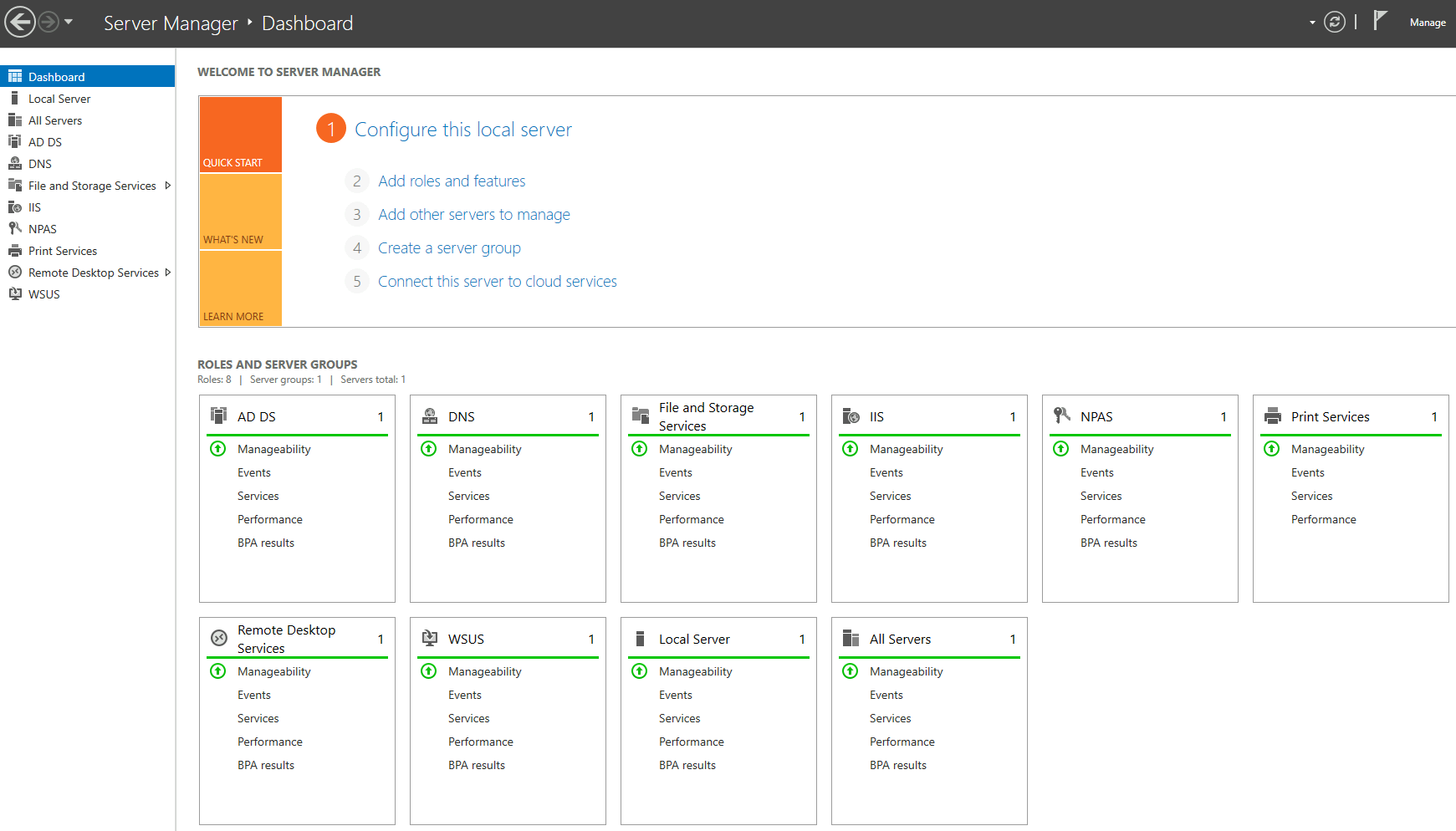Click the Local Server tile icon
The image size is (1456, 831).
tap(641, 638)
